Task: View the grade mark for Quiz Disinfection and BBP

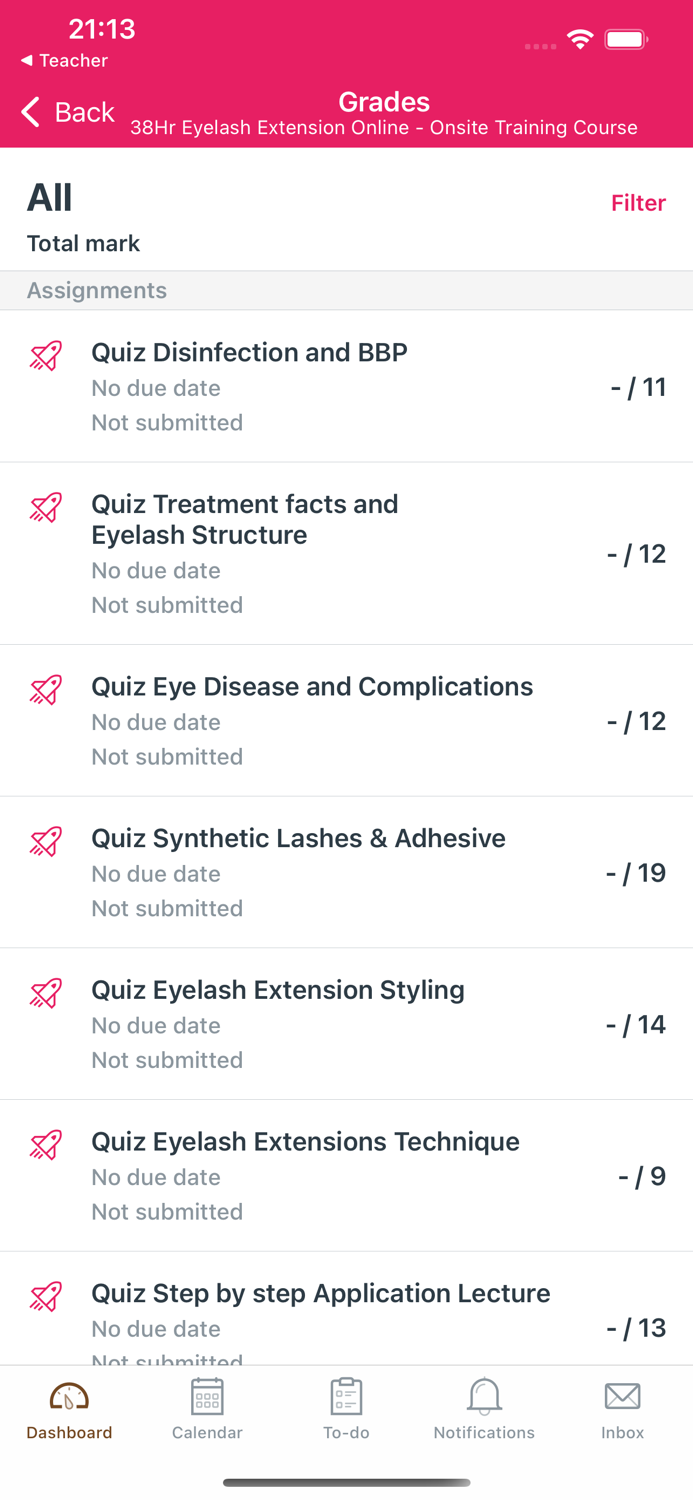Action: tap(638, 388)
